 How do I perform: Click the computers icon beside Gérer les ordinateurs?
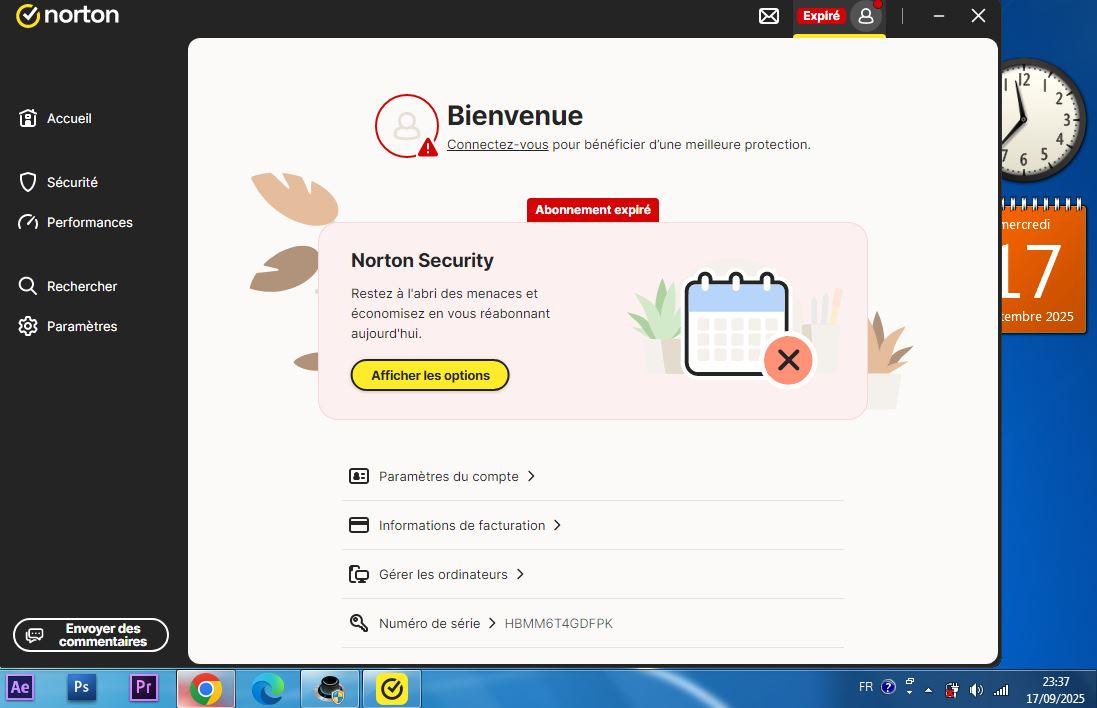click(x=359, y=574)
